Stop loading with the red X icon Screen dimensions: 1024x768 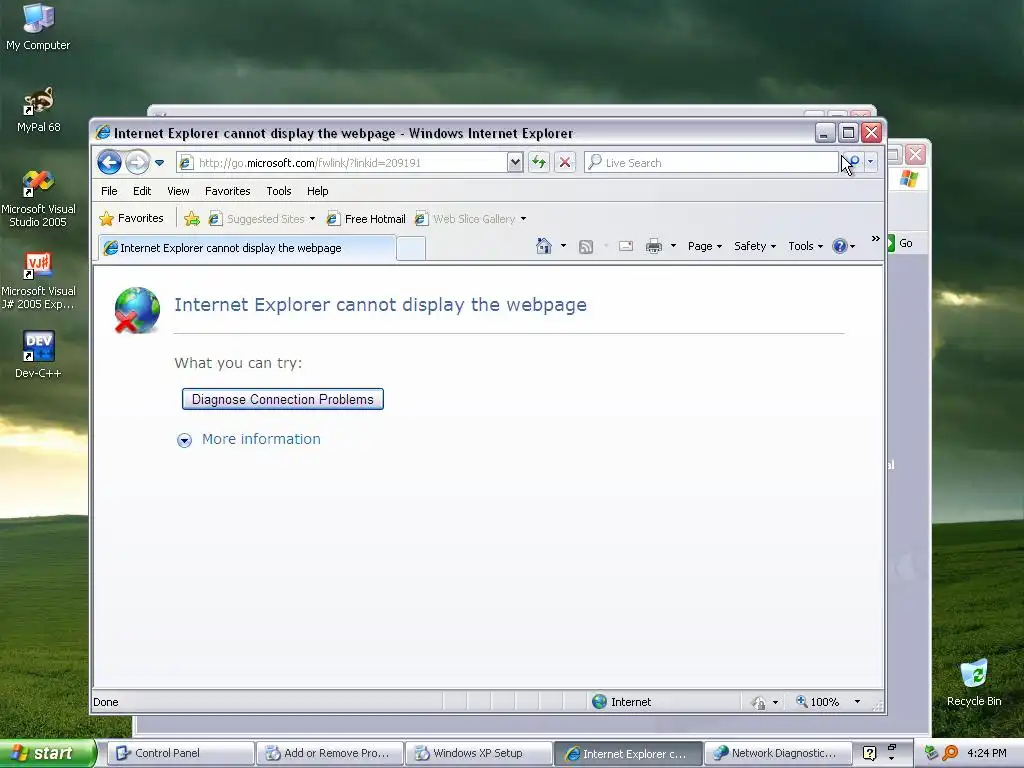coord(565,163)
